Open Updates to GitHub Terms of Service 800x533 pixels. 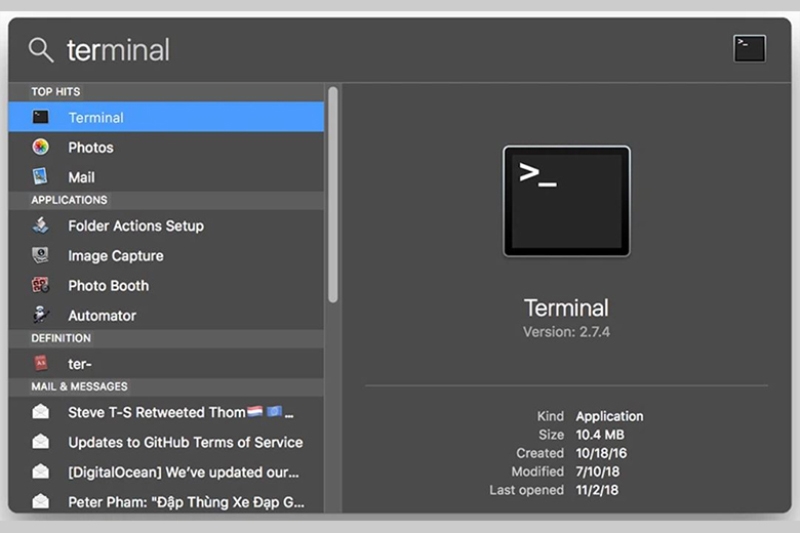[166, 442]
